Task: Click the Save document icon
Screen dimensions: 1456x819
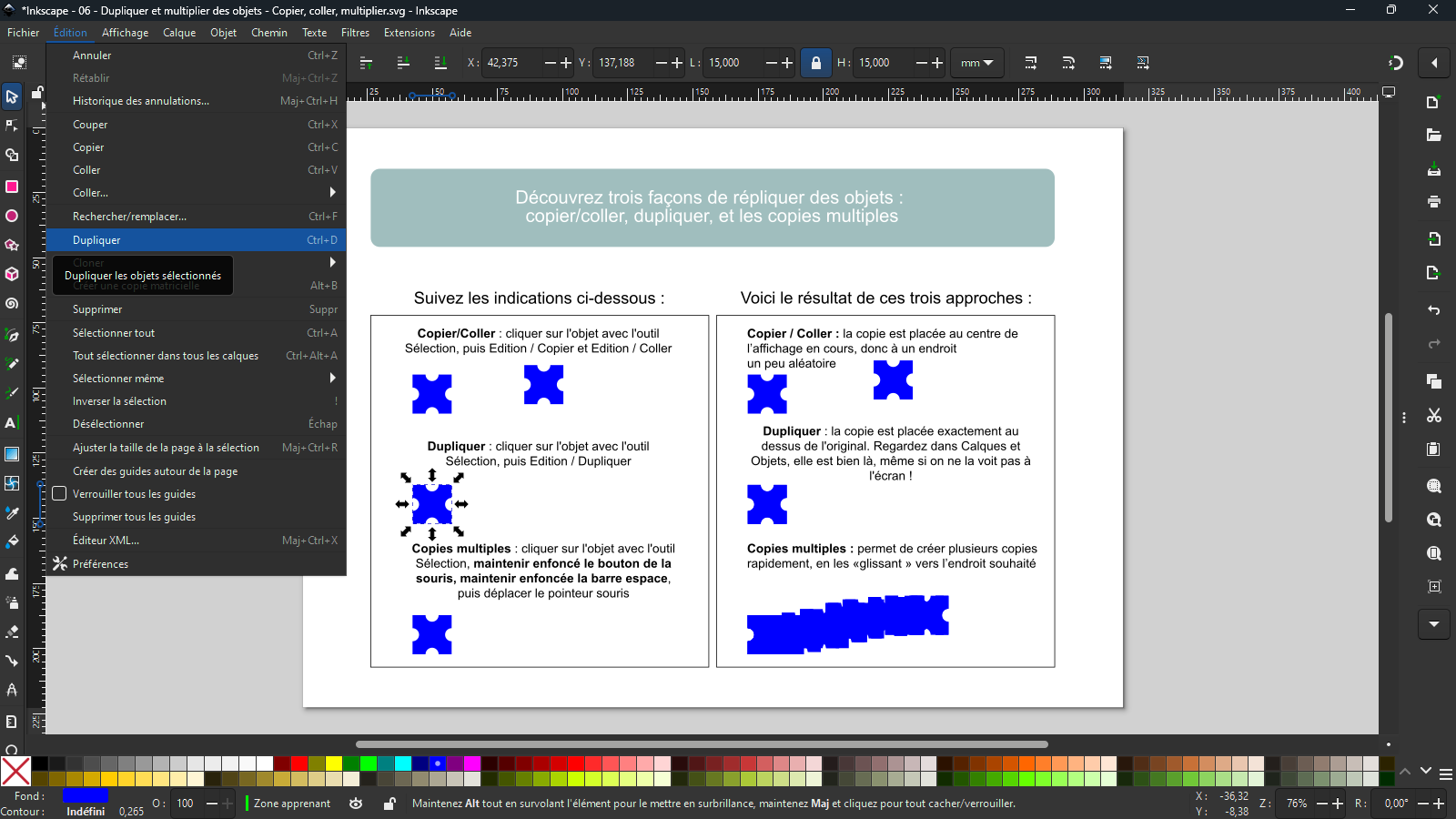Action: 1434,169
